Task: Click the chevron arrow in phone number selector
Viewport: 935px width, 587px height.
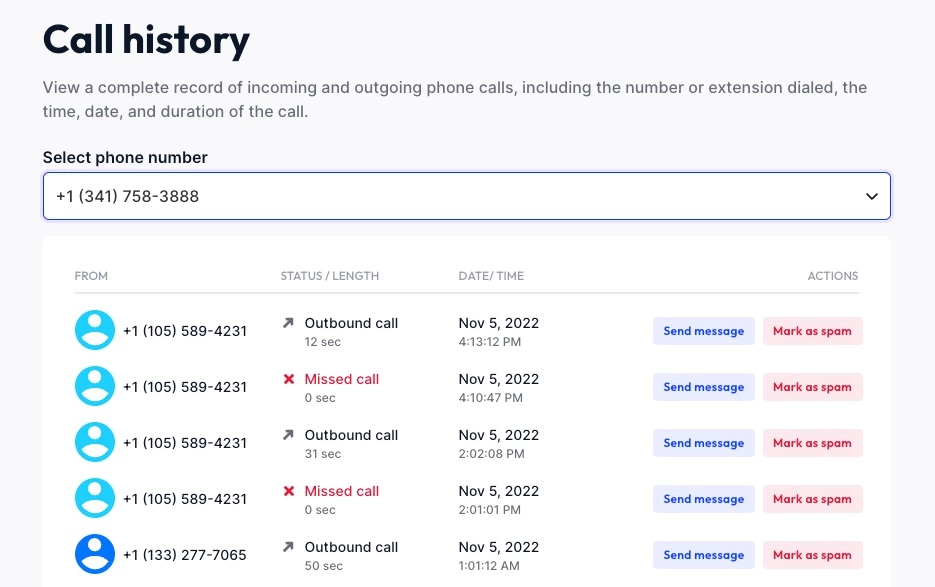Action: click(x=871, y=197)
